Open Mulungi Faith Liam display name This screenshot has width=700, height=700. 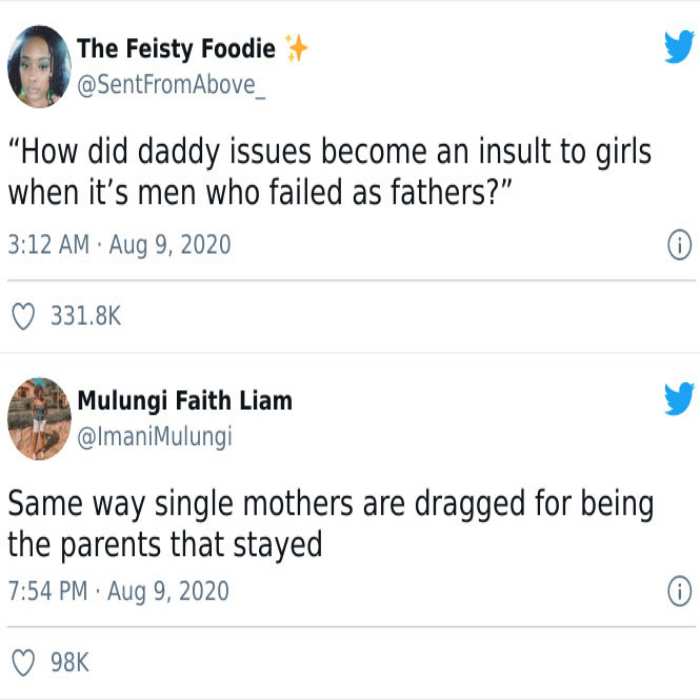tap(185, 400)
